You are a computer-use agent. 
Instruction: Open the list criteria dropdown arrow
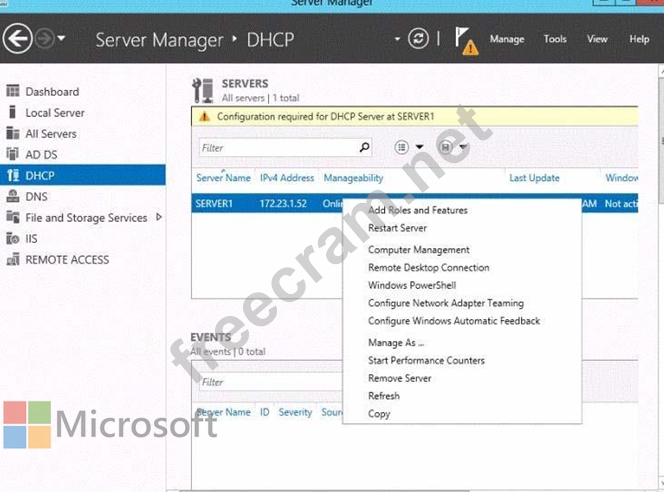(x=419, y=147)
